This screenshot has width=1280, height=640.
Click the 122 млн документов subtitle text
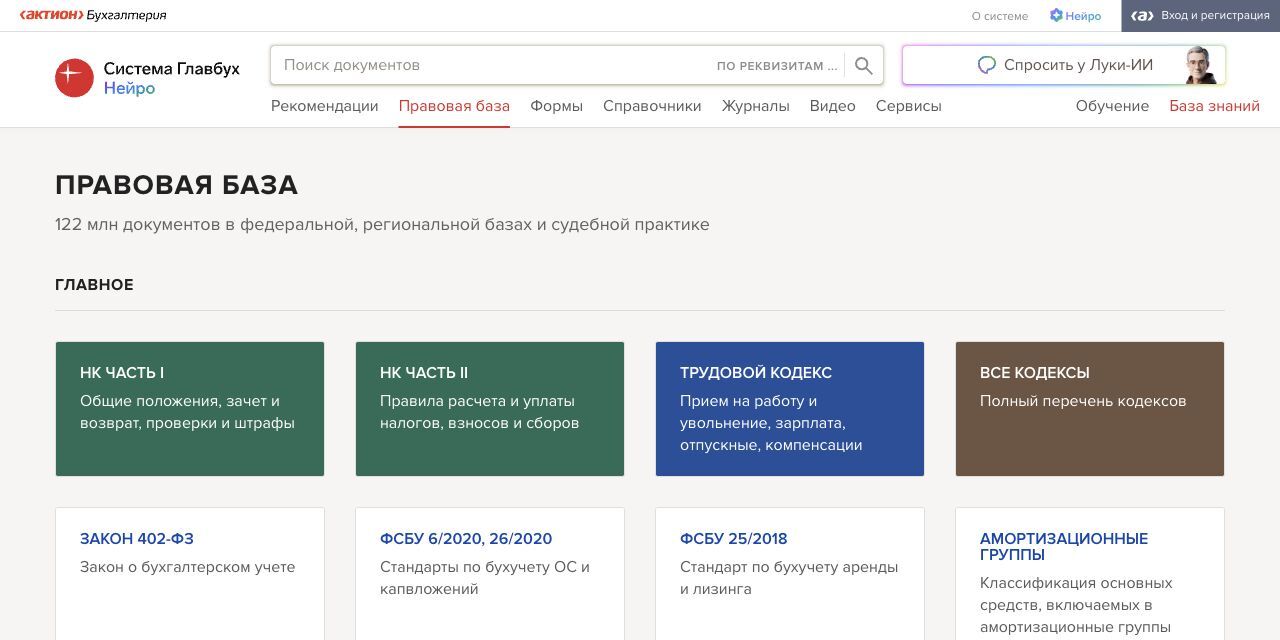coord(382,224)
